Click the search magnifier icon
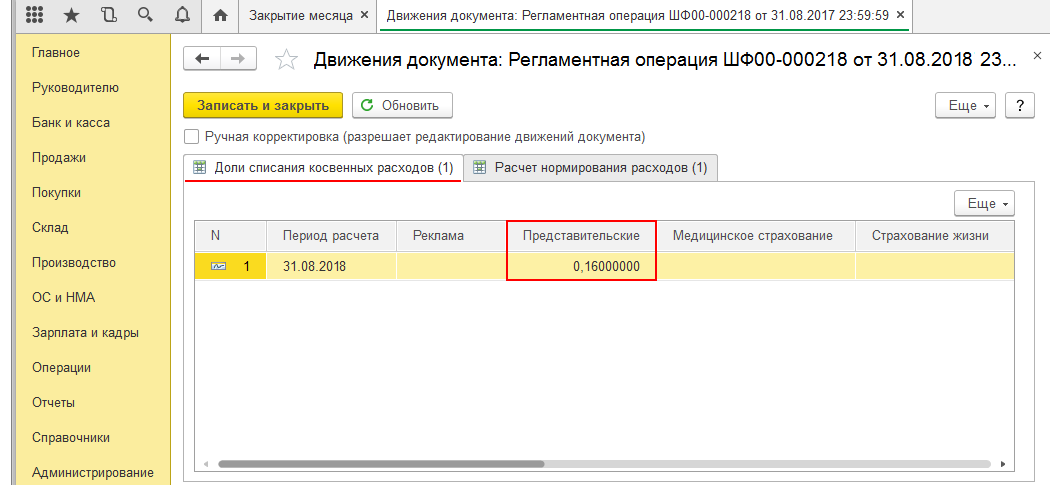 click(x=145, y=16)
